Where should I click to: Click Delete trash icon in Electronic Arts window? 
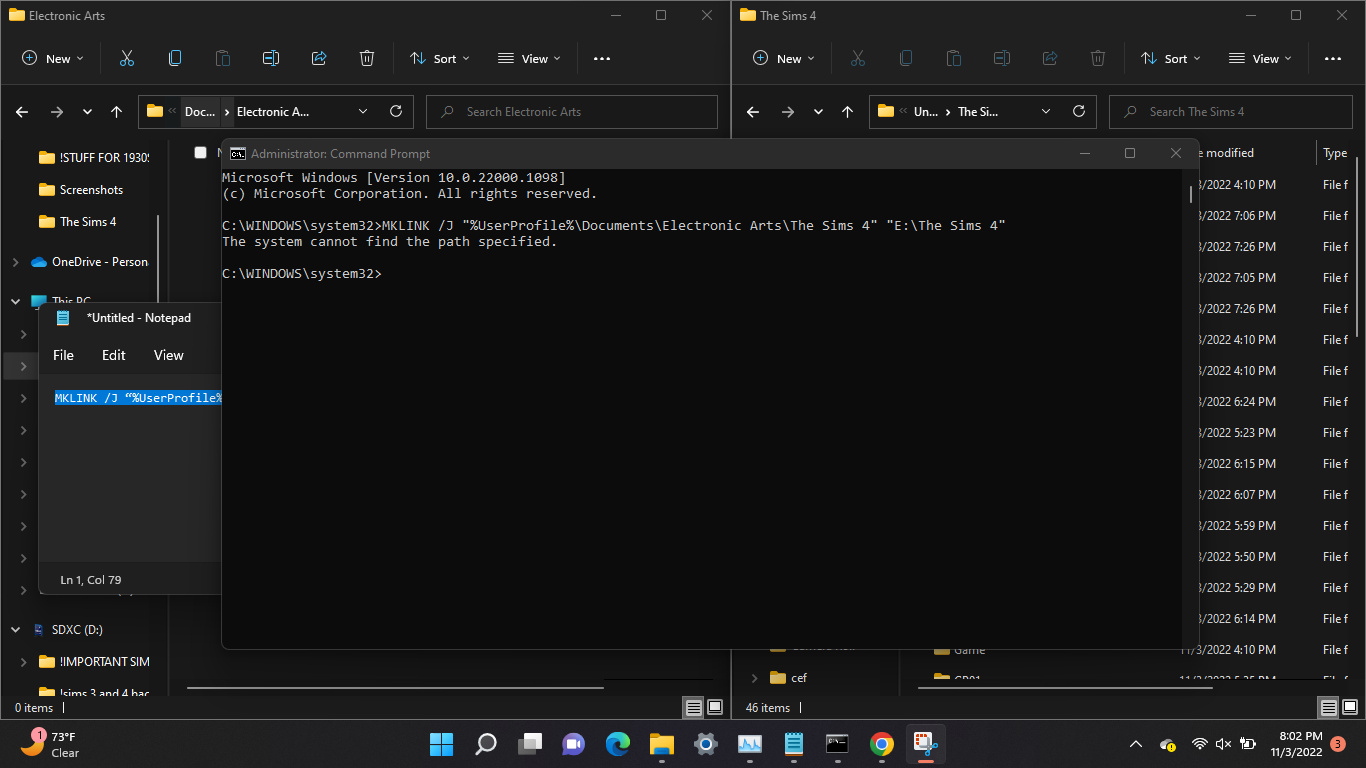pos(367,59)
